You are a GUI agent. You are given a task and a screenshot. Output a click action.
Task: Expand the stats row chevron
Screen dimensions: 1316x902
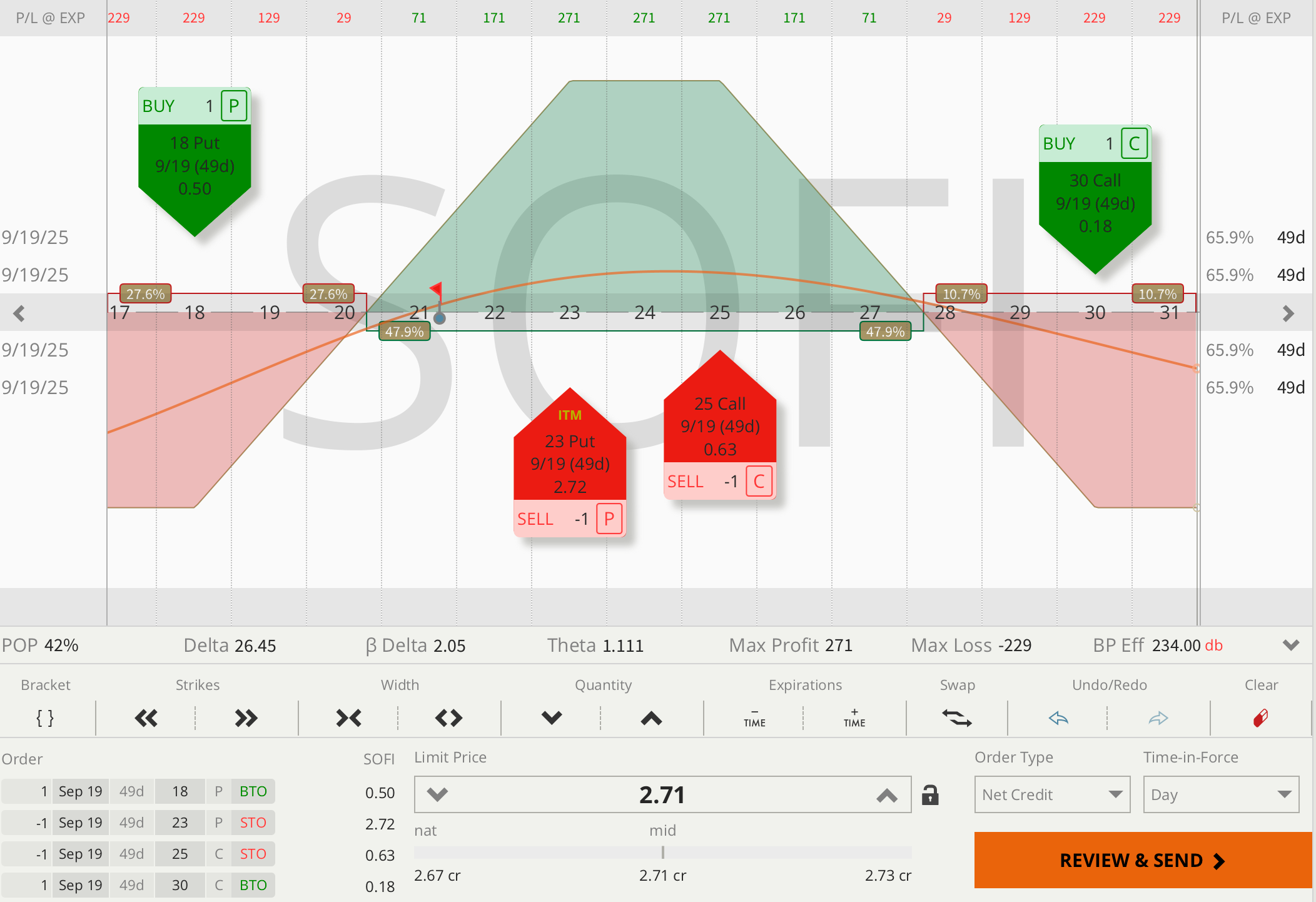1291,645
